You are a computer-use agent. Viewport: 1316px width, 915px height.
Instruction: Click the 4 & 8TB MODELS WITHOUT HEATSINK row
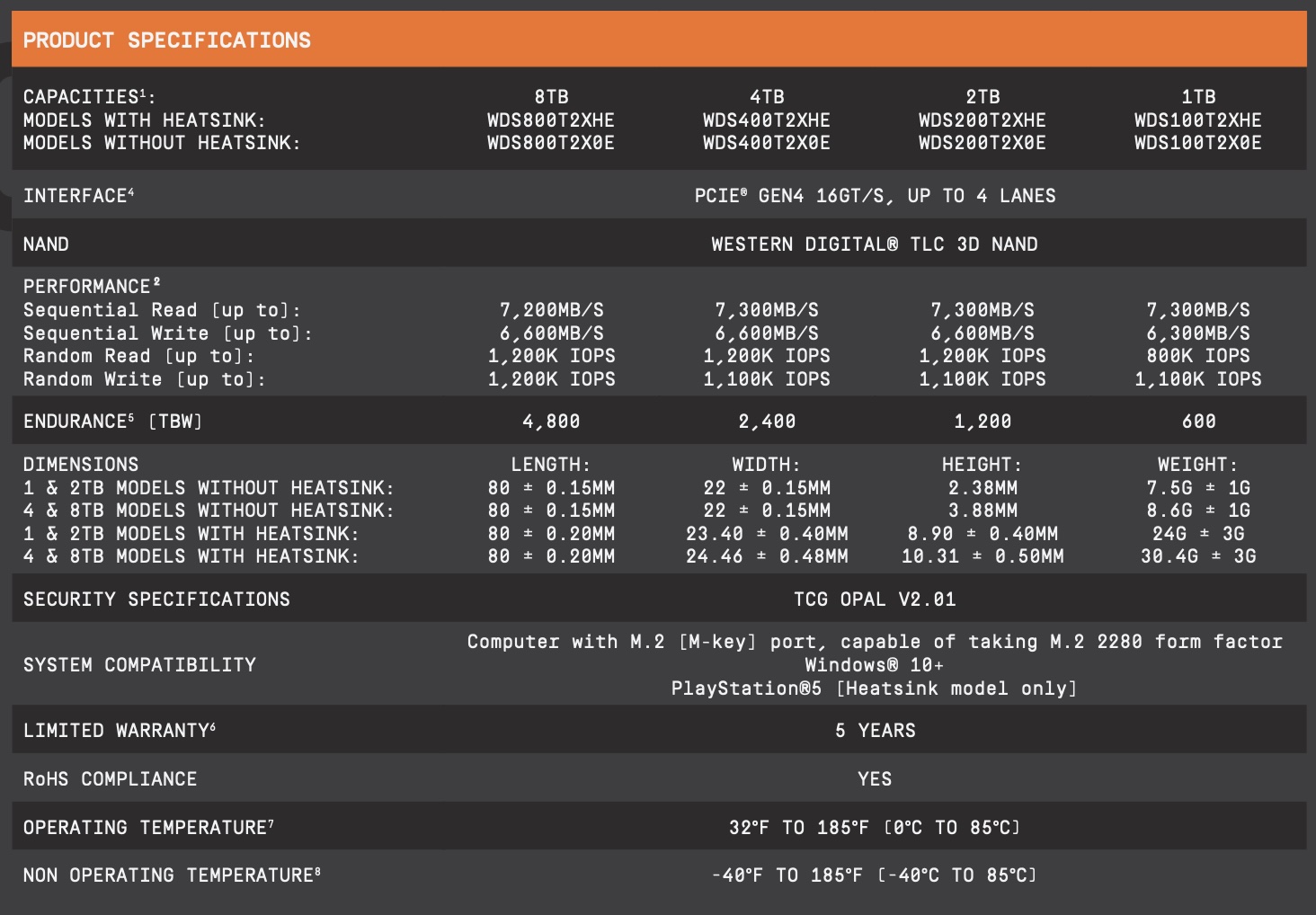point(209,511)
